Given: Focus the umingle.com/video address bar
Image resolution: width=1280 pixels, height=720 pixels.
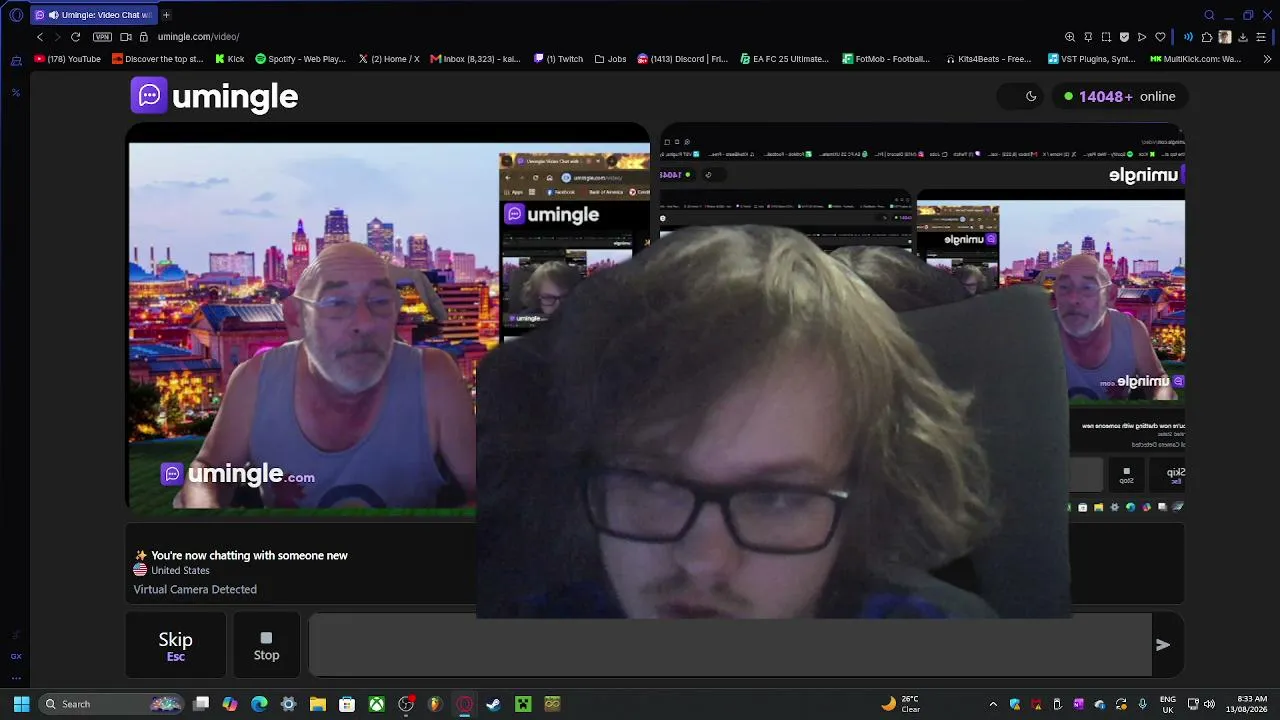Looking at the screenshot, I should (198, 37).
